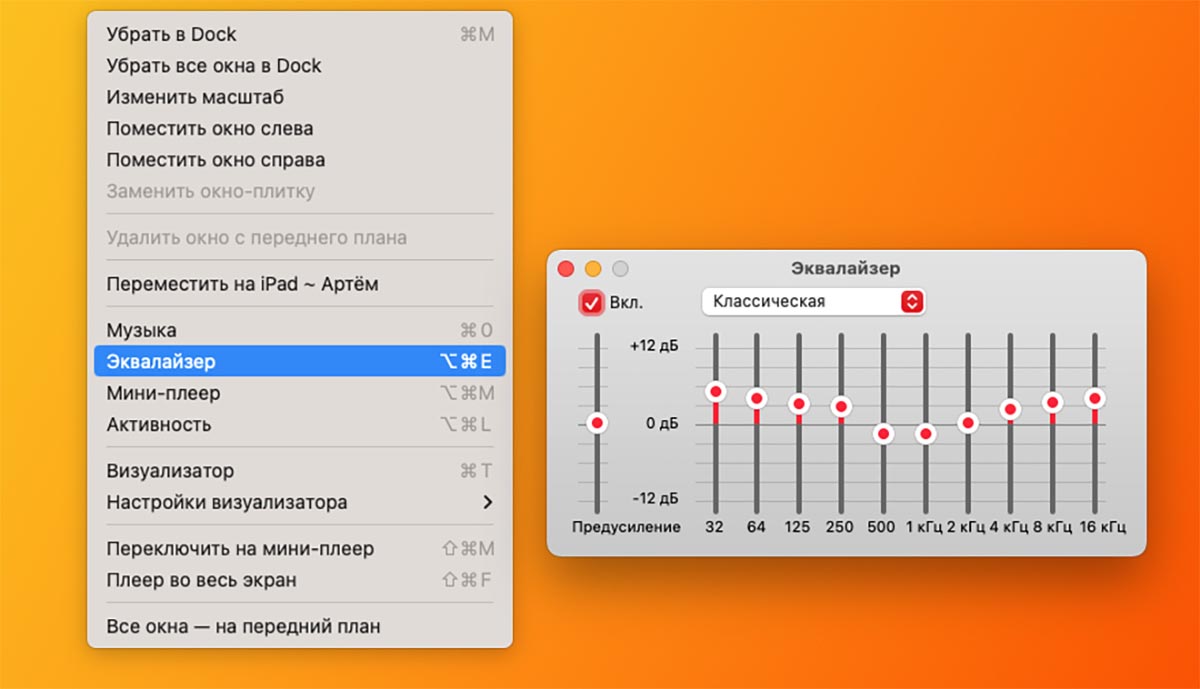
Task: Click the 32 Hz band slider knob
Action: [x=715, y=391]
